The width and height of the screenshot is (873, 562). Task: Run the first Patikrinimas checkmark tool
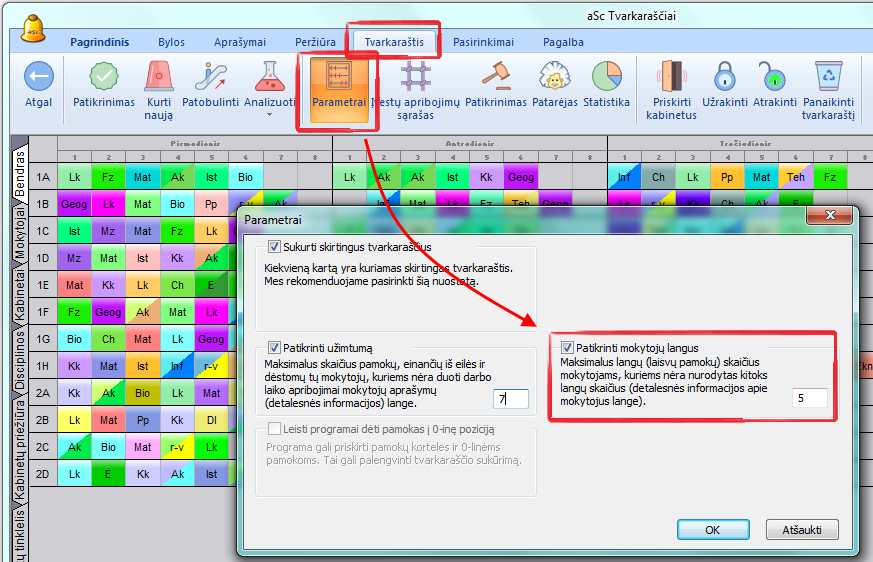104,77
